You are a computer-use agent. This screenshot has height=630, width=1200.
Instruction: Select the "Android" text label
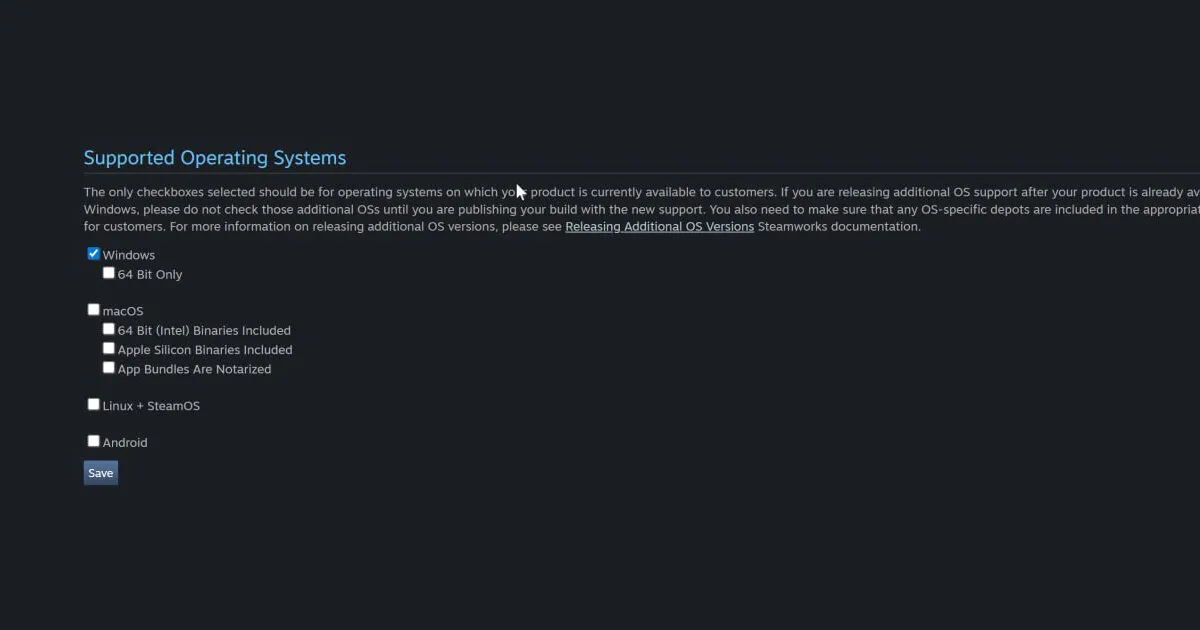tap(125, 443)
